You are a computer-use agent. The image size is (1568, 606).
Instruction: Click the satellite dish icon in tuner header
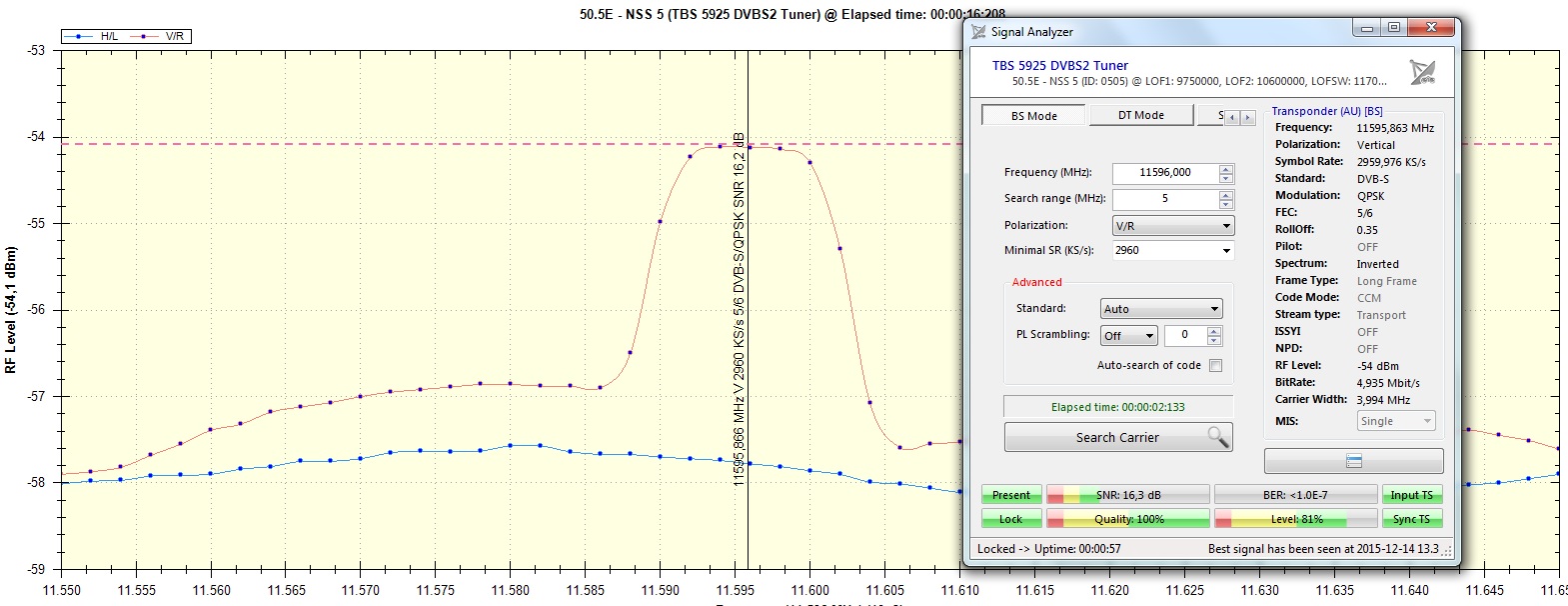[1421, 72]
